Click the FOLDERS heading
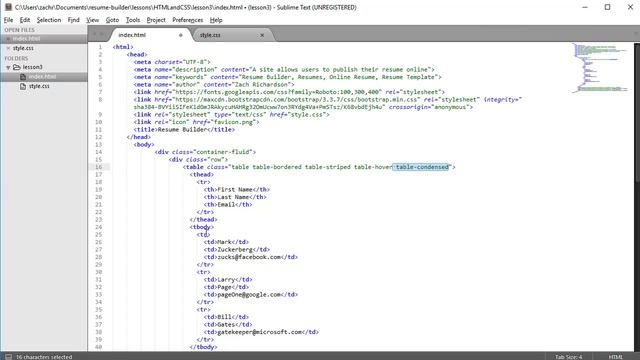This screenshot has height=360, width=640. (x=16, y=58)
